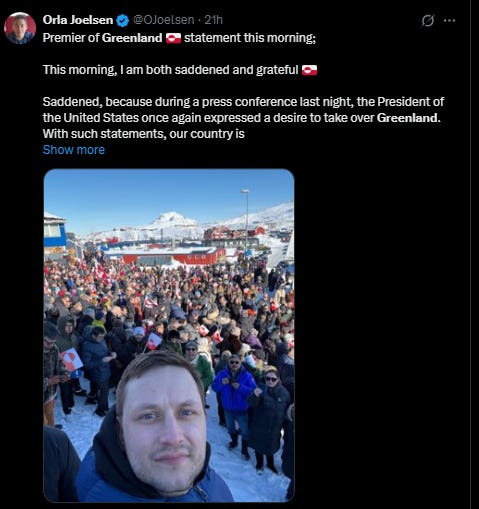The height and width of the screenshot is (509, 479).
Task: Click the 'statement this morning;' text
Action: [250, 38]
